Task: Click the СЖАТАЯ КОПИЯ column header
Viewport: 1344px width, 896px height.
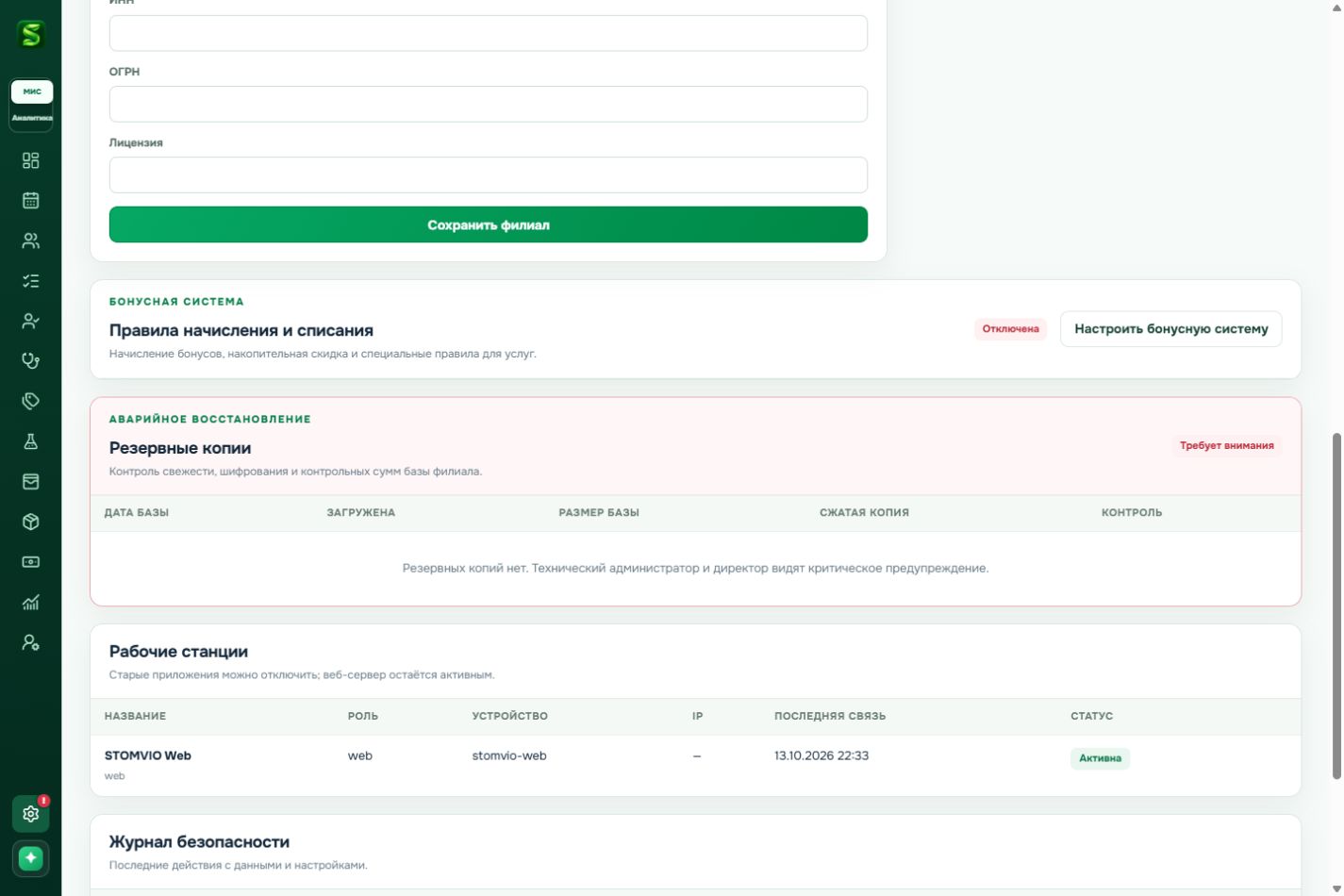Action: pos(864,513)
